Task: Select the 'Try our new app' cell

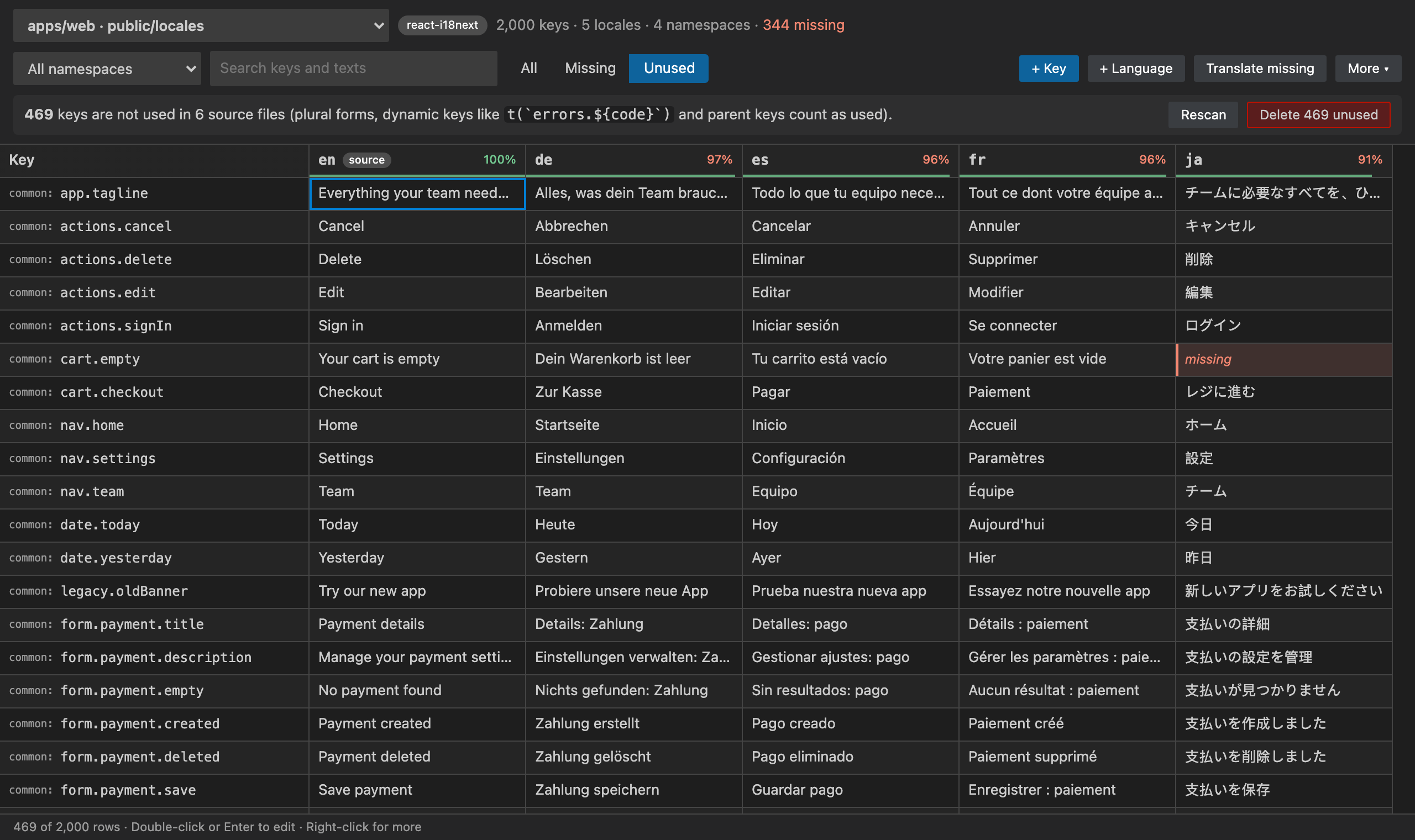Action: (x=417, y=591)
